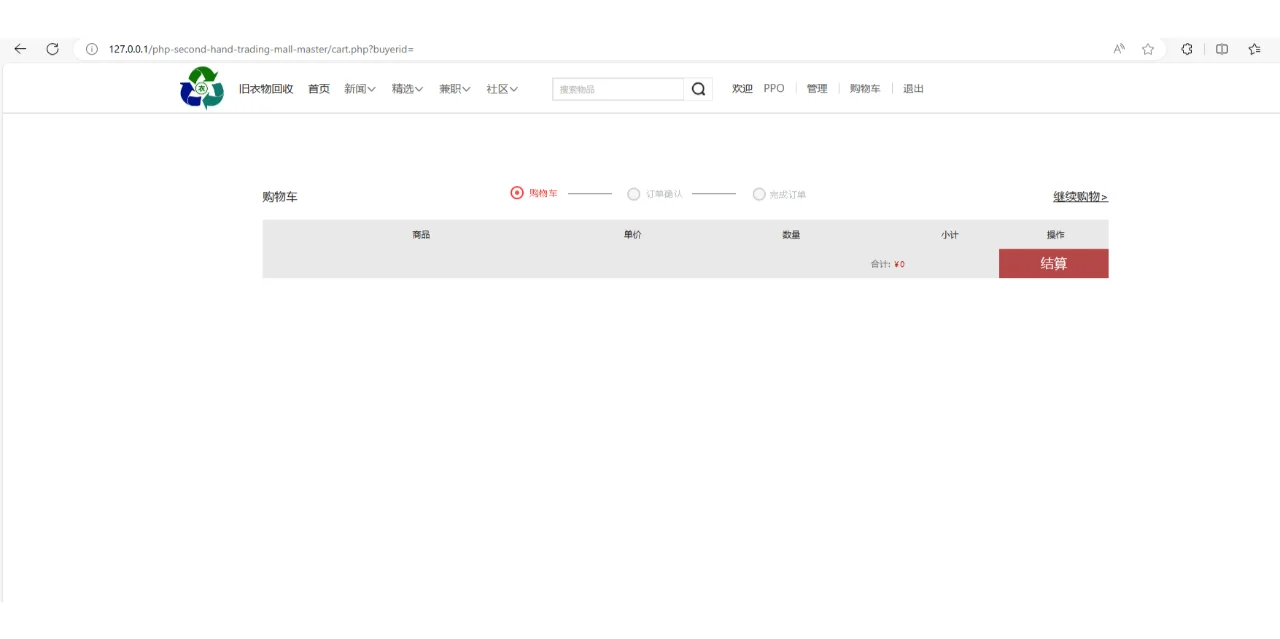
Task: Add this page to favorites via the star
Action: (x=1147, y=48)
